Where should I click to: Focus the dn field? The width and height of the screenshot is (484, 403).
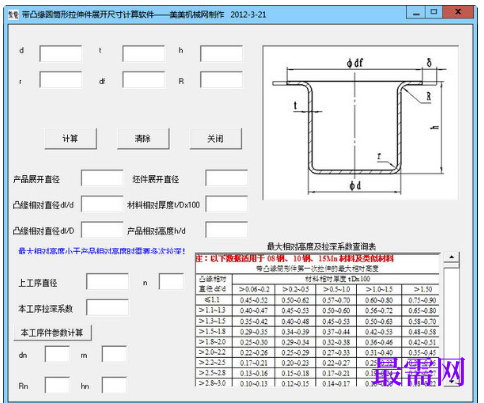tap(57, 354)
